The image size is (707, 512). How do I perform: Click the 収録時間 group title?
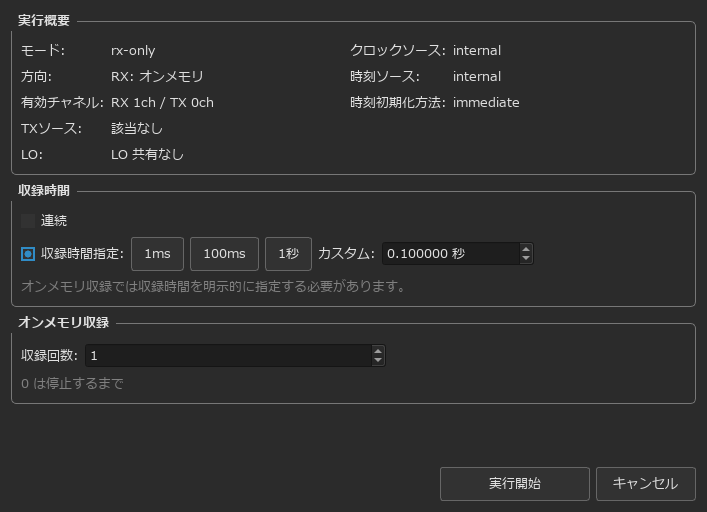pos(44,191)
